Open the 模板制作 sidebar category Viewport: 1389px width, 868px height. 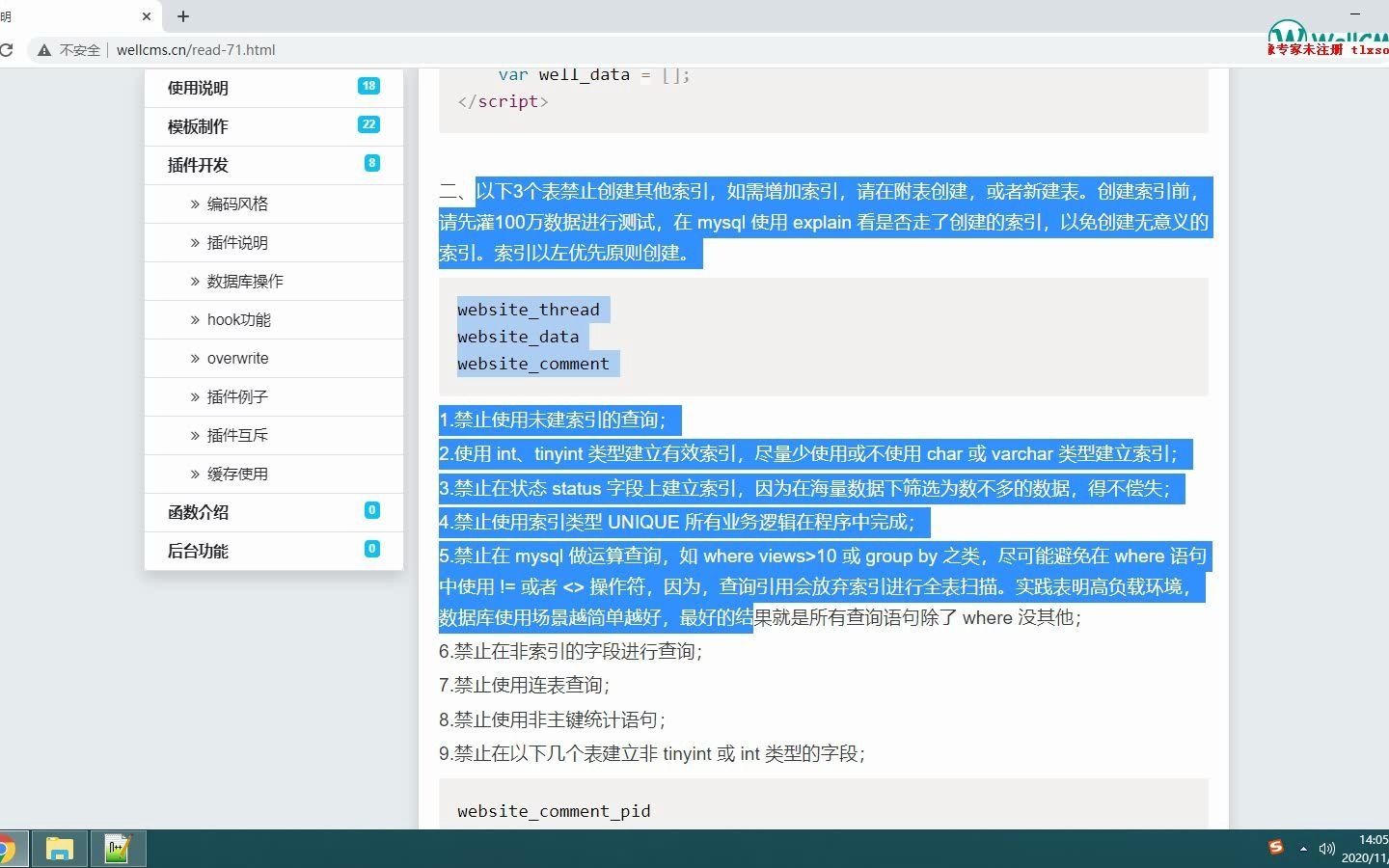(x=198, y=126)
